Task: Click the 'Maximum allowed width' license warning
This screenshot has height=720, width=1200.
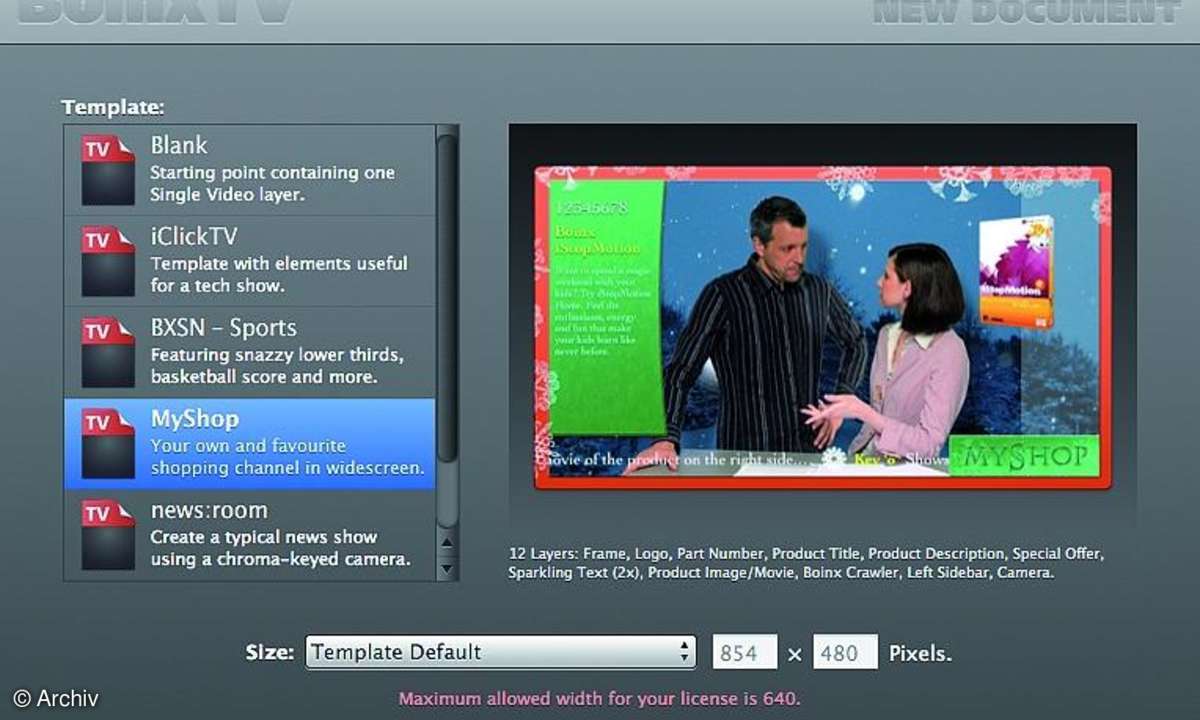Action: (x=600, y=698)
